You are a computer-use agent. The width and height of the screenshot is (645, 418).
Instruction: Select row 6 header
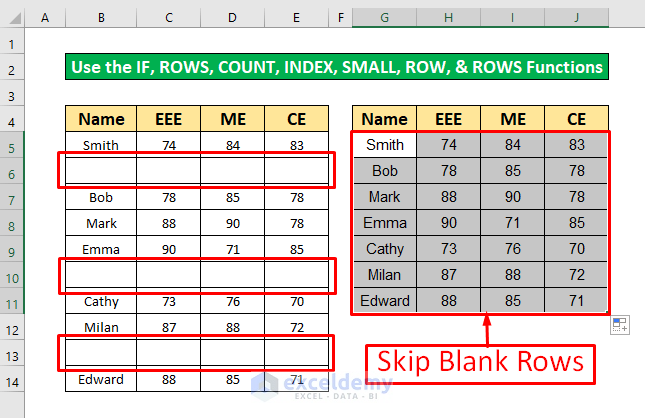[x=12, y=171]
